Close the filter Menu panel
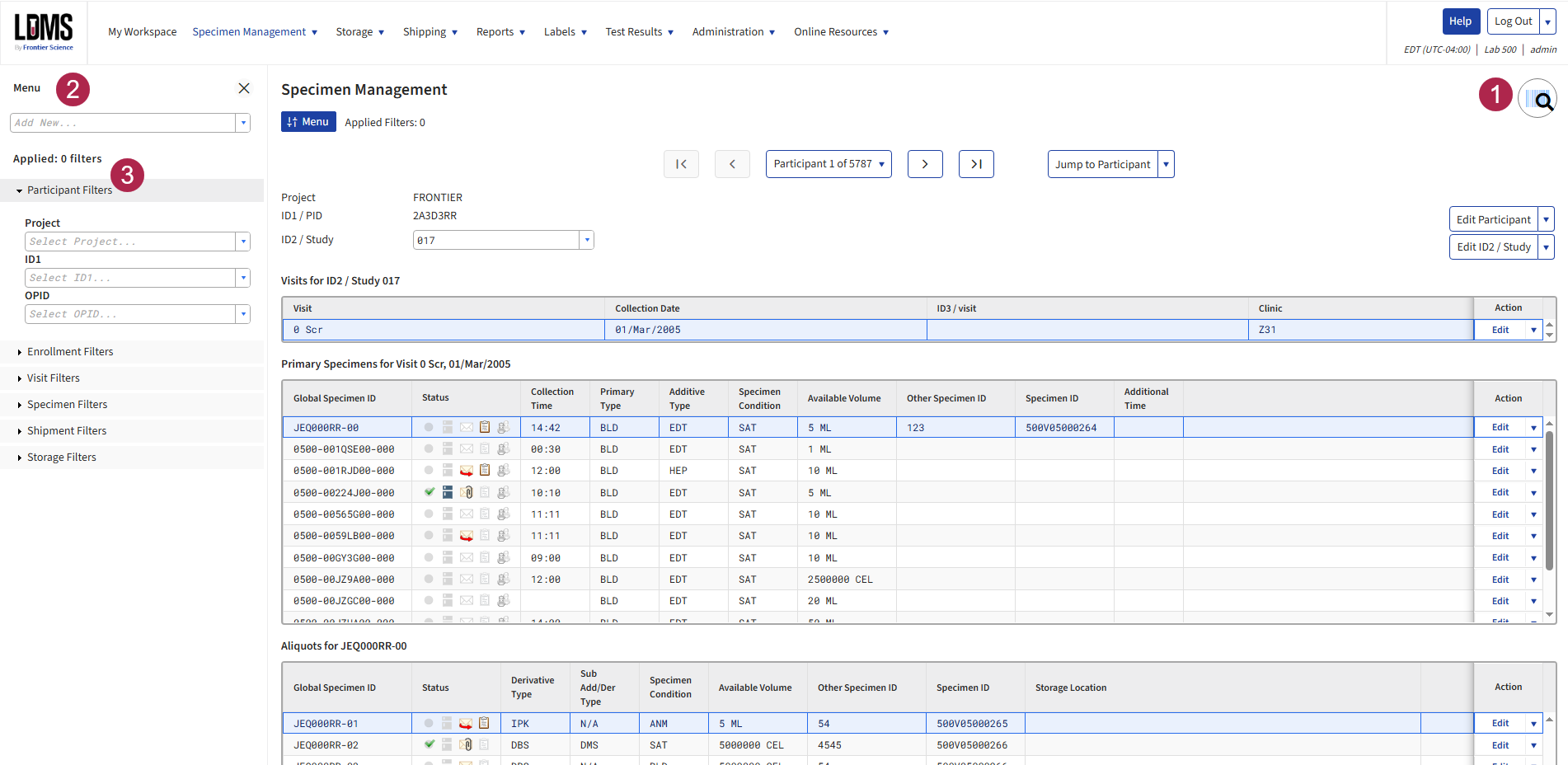Image resolution: width=1568 pixels, height=765 pixels. 244,88
